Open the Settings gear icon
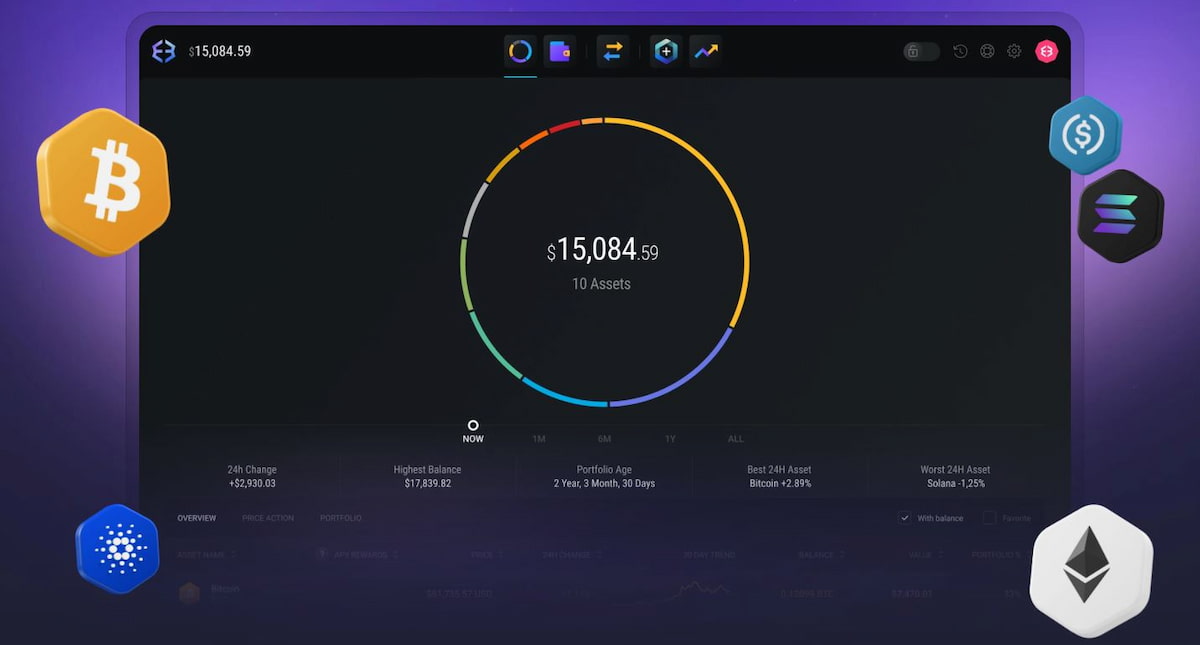The width and height of the screenshot is (1200, 645). coord(1014,51)
